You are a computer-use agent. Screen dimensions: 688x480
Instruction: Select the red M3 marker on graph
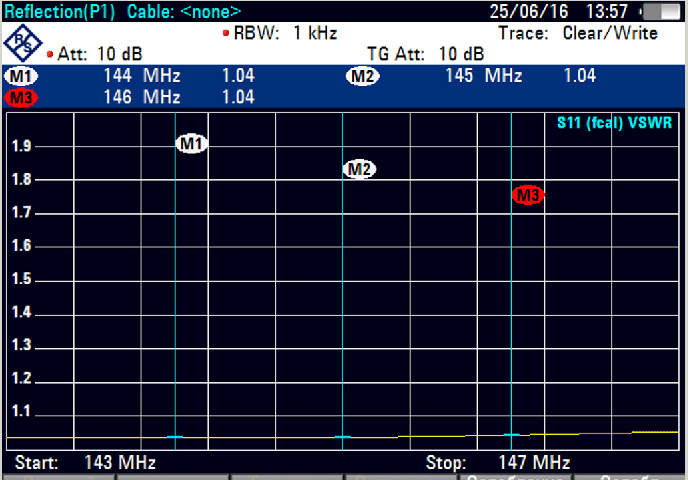click(x=527, y=196)
